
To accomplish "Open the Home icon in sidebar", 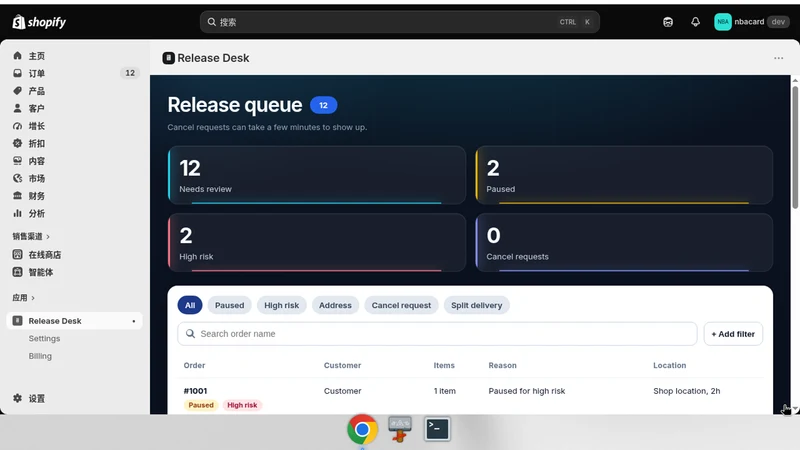I will pos(17,56).
